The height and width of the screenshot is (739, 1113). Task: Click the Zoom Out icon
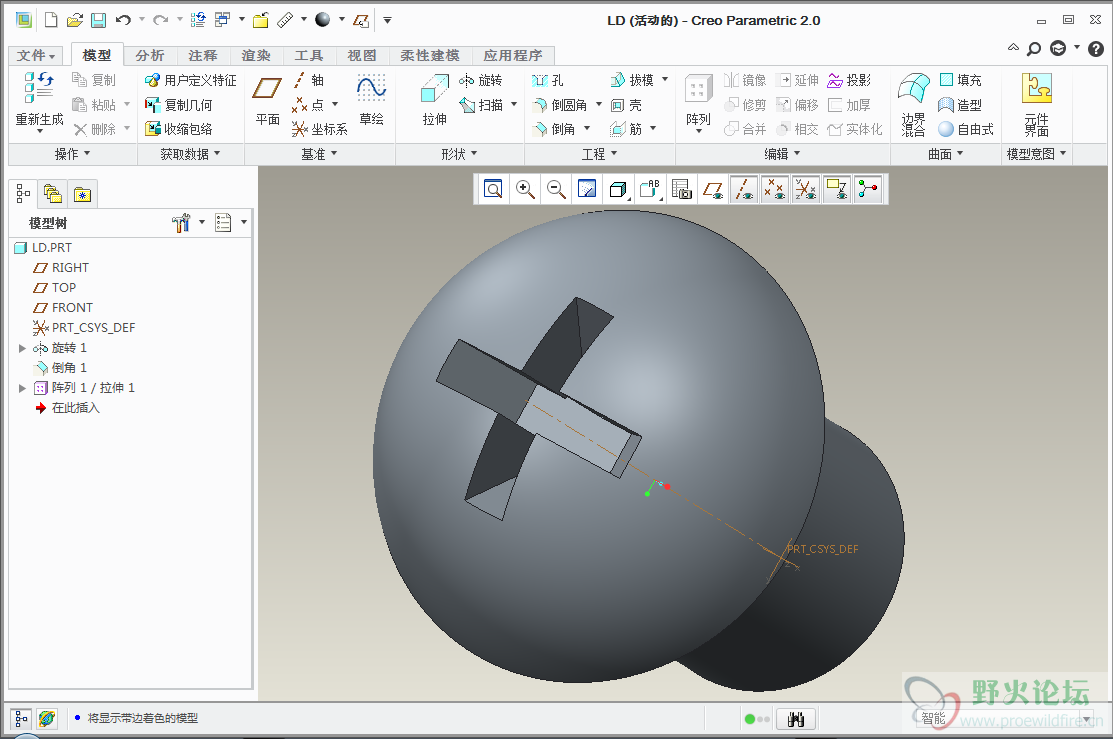[x=556, y=189]
